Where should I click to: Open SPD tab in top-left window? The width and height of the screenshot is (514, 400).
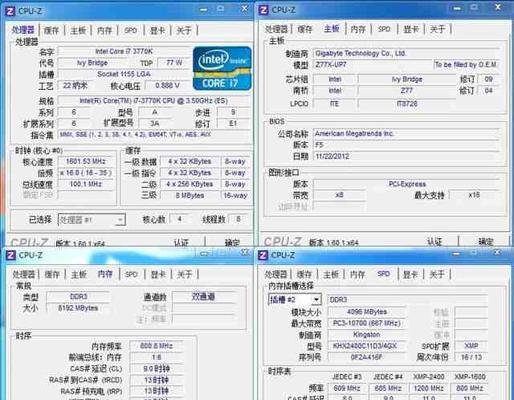131,31
